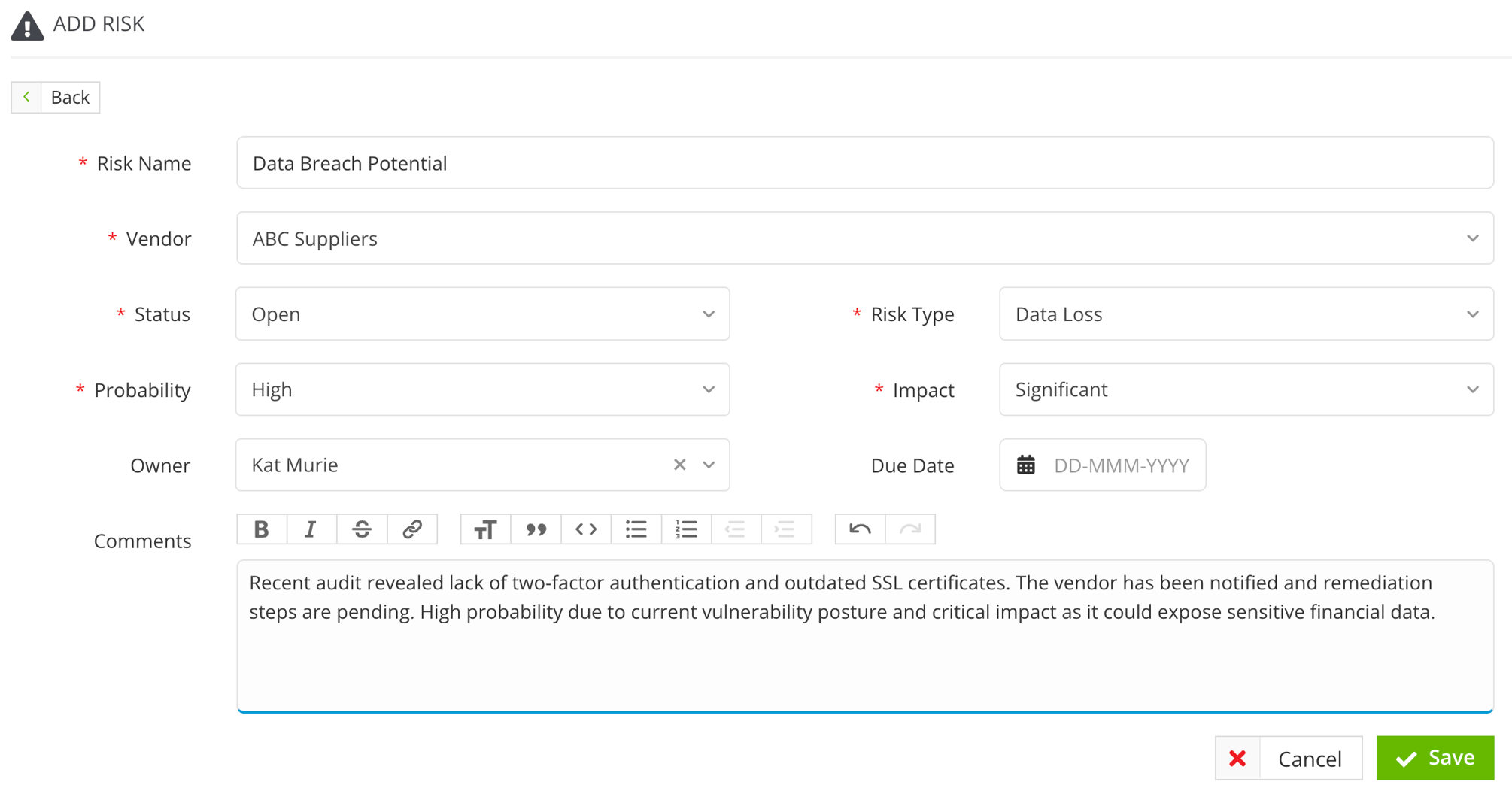1512x797 pixels.
Task: Create a bulleted list in Comments
Action: 636,529
